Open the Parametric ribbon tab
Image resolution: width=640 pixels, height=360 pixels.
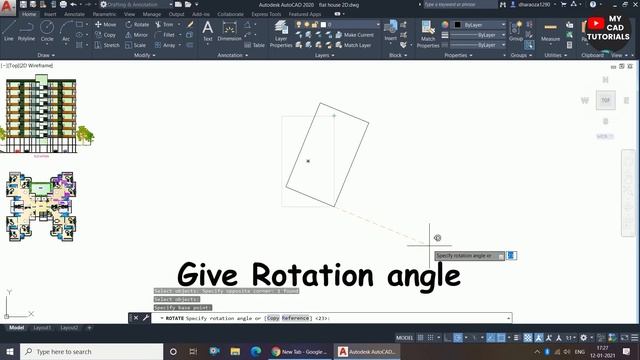pyautogui.click(x=104, y=14)
